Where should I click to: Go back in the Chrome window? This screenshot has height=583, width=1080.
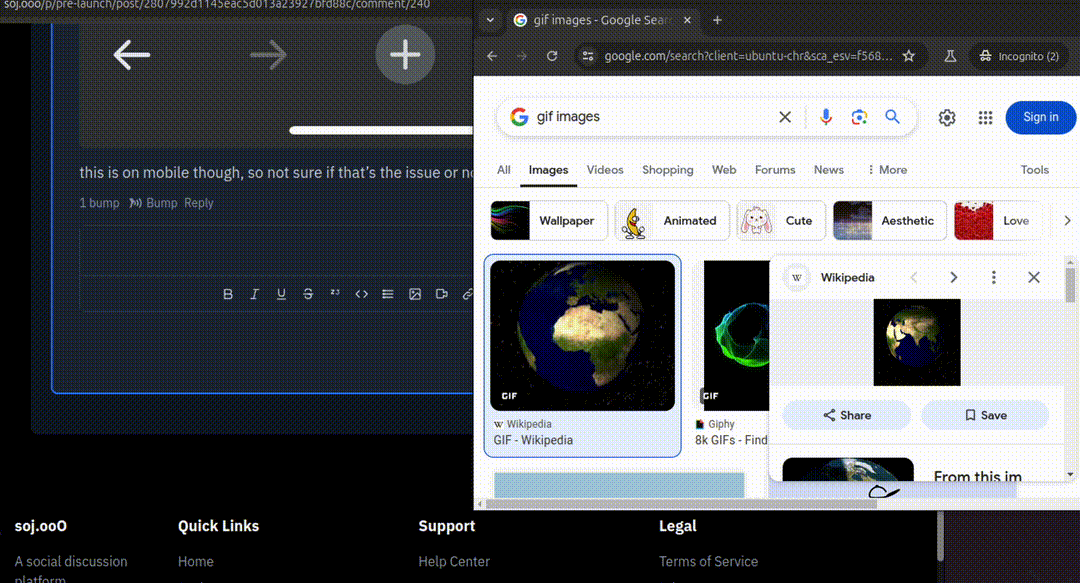pyautogui.click(x=492, y=56)
